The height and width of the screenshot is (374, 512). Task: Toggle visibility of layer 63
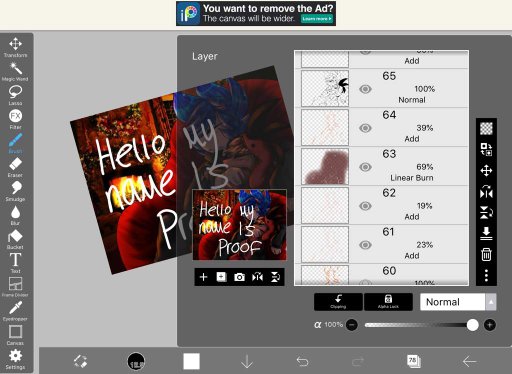coord(365,167)
